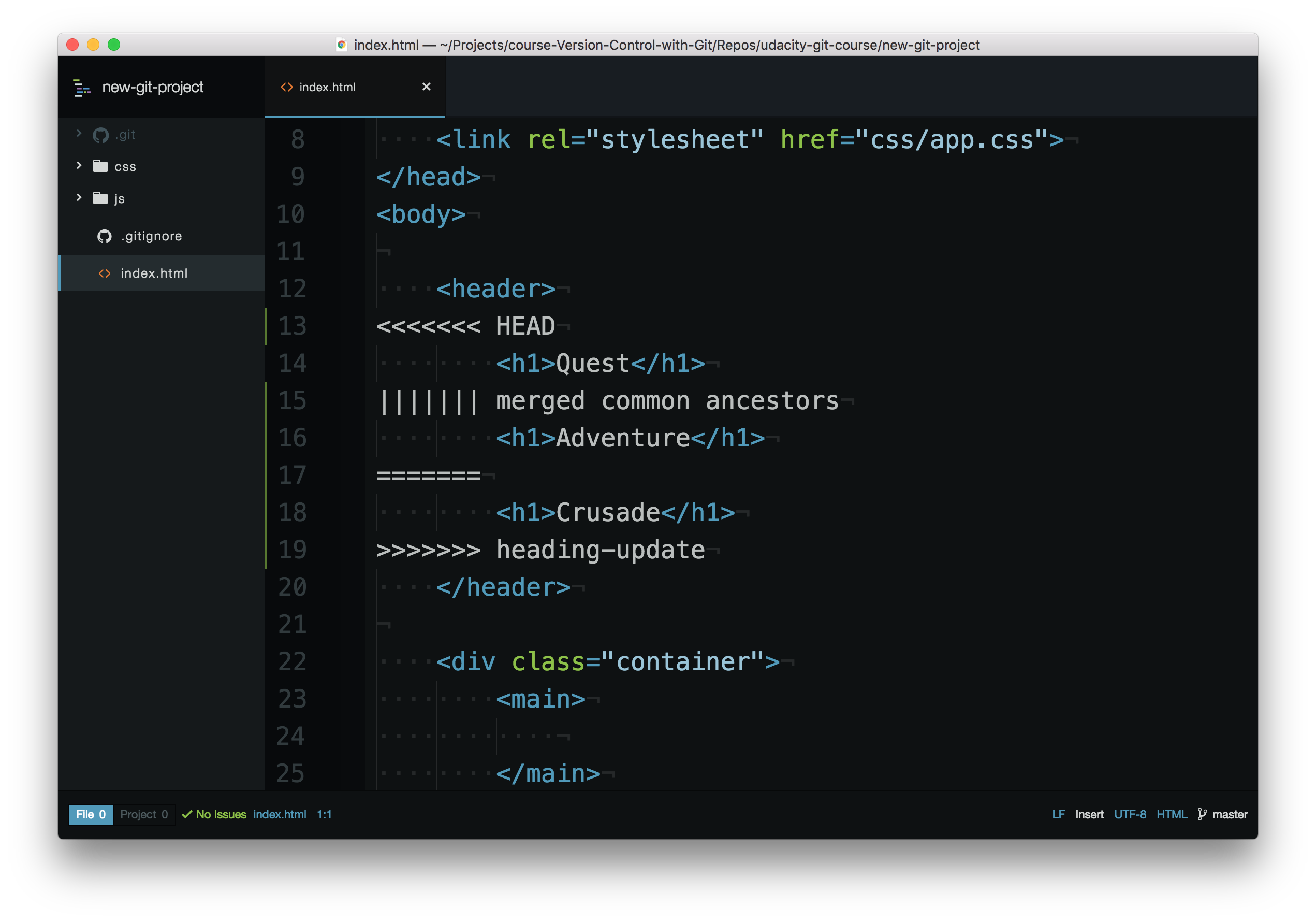This screenshot has width=1316, height=922.
Task: Open the HTML grammar selector in status bar
Action: point(1172,814)
